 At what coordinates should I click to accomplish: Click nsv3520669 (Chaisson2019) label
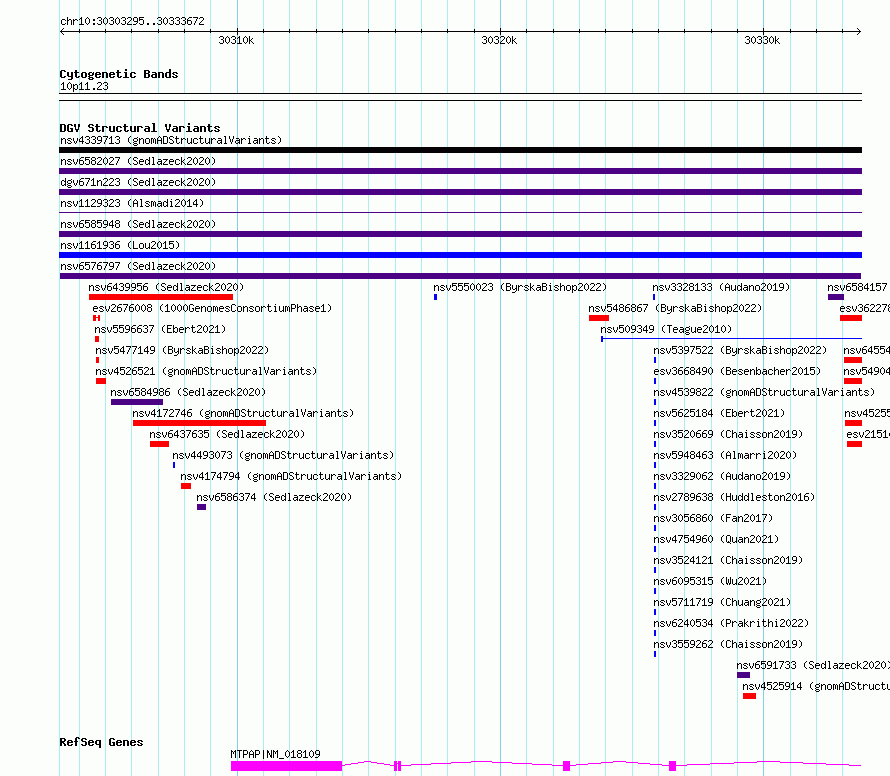[x=728, y=434]
